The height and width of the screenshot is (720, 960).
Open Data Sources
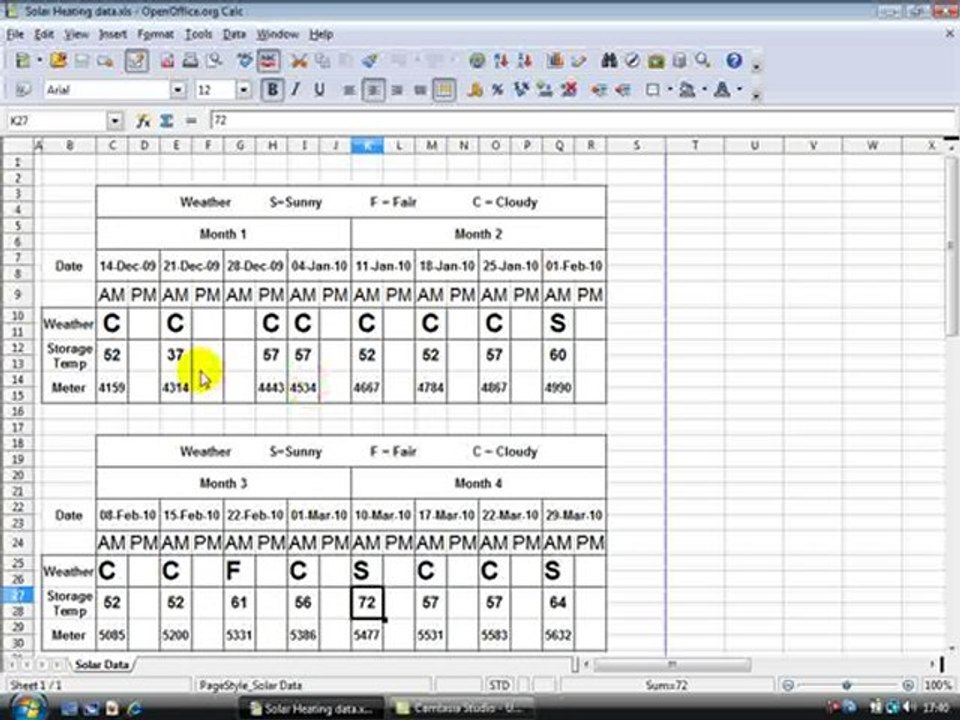pyautogui.click(x=680, y=60)
